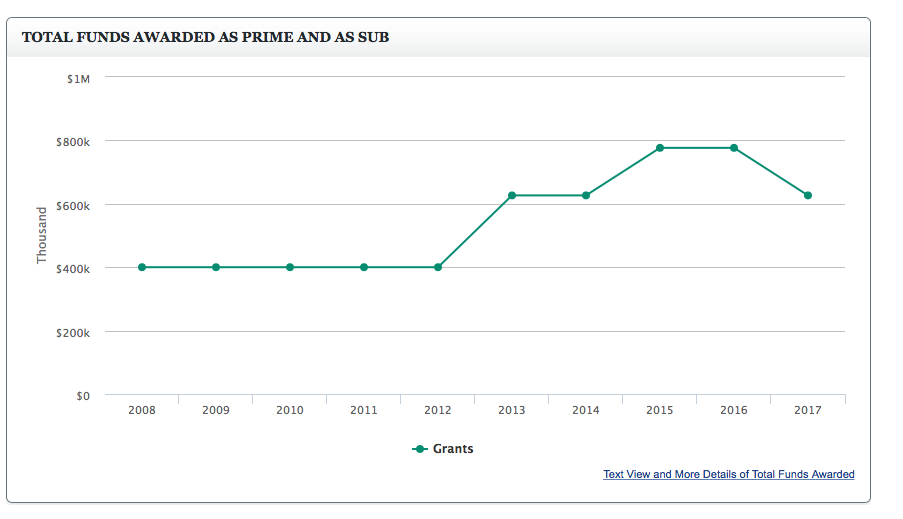Screen dimensions: 903x519
Task: Click the 2013 x-axis year label
Action: (512, 411)
